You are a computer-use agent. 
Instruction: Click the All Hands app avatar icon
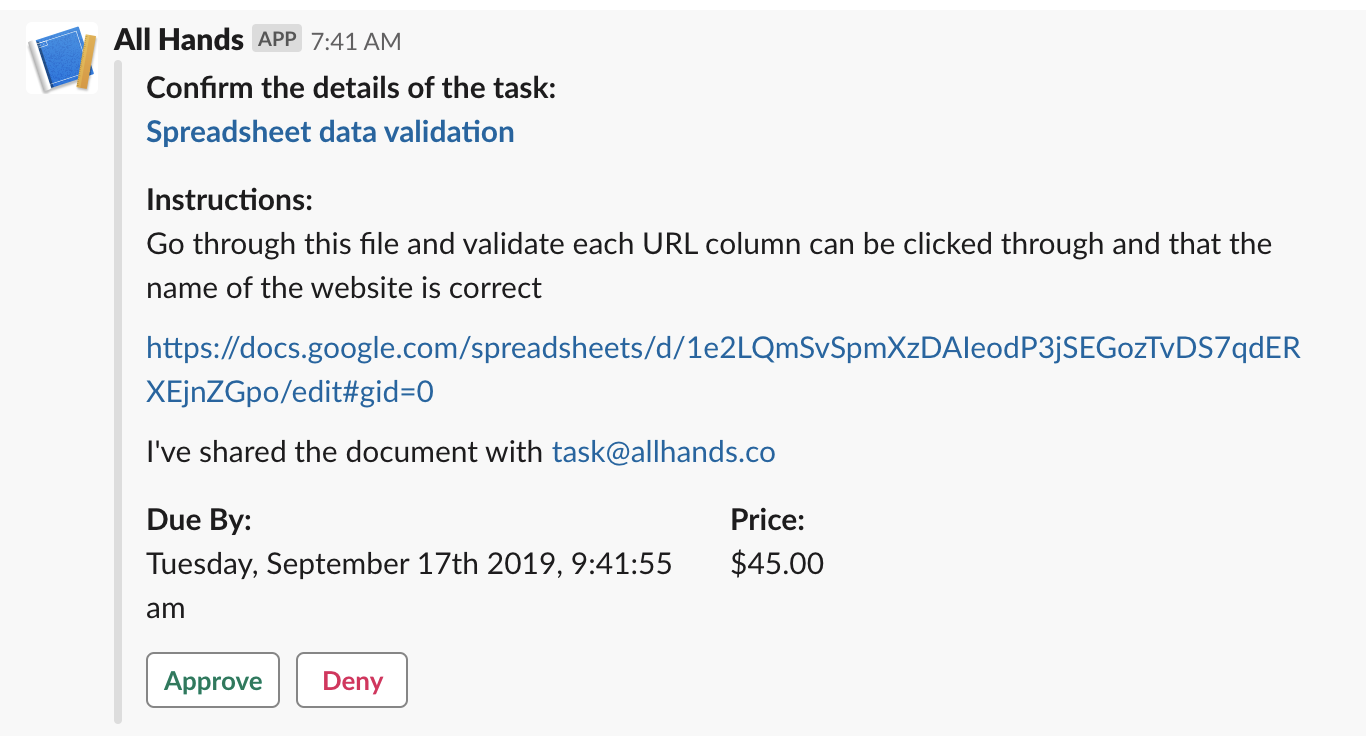pyautogui.click(x=62, y=58)
